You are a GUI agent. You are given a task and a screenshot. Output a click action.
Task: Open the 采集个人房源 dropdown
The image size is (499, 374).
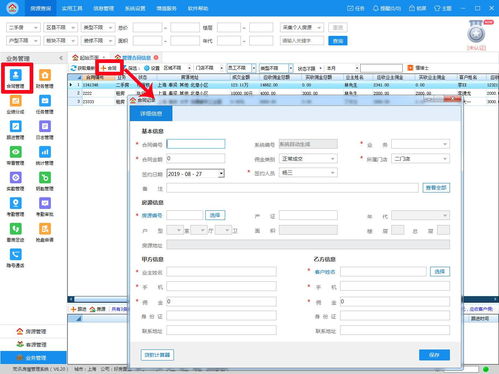point(302,27)
